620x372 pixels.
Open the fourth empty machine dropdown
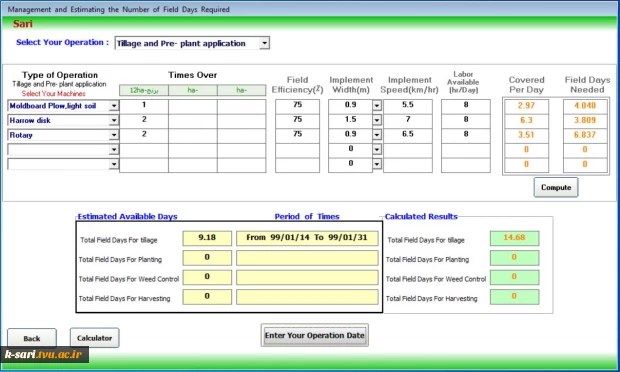(x=114, y=150)
